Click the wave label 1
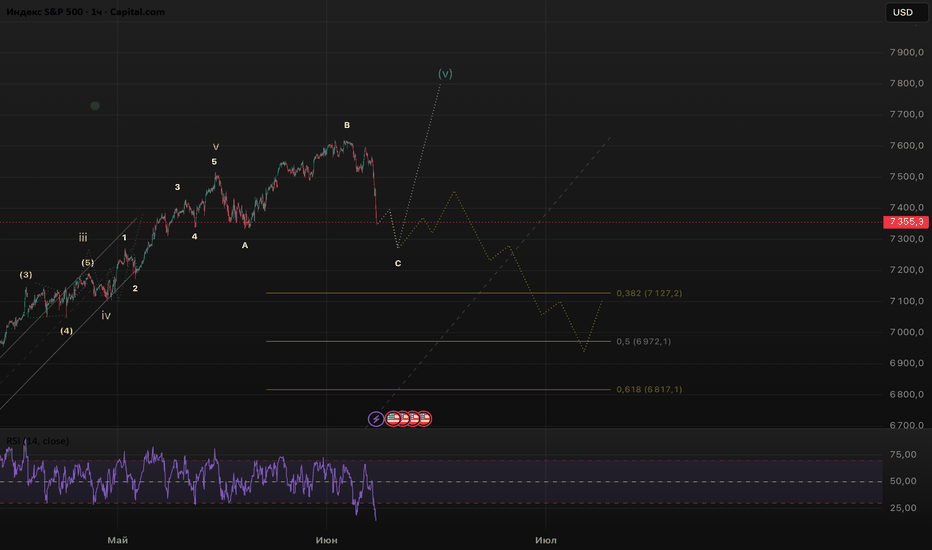The image size is (932, 550). click(124, 238)
